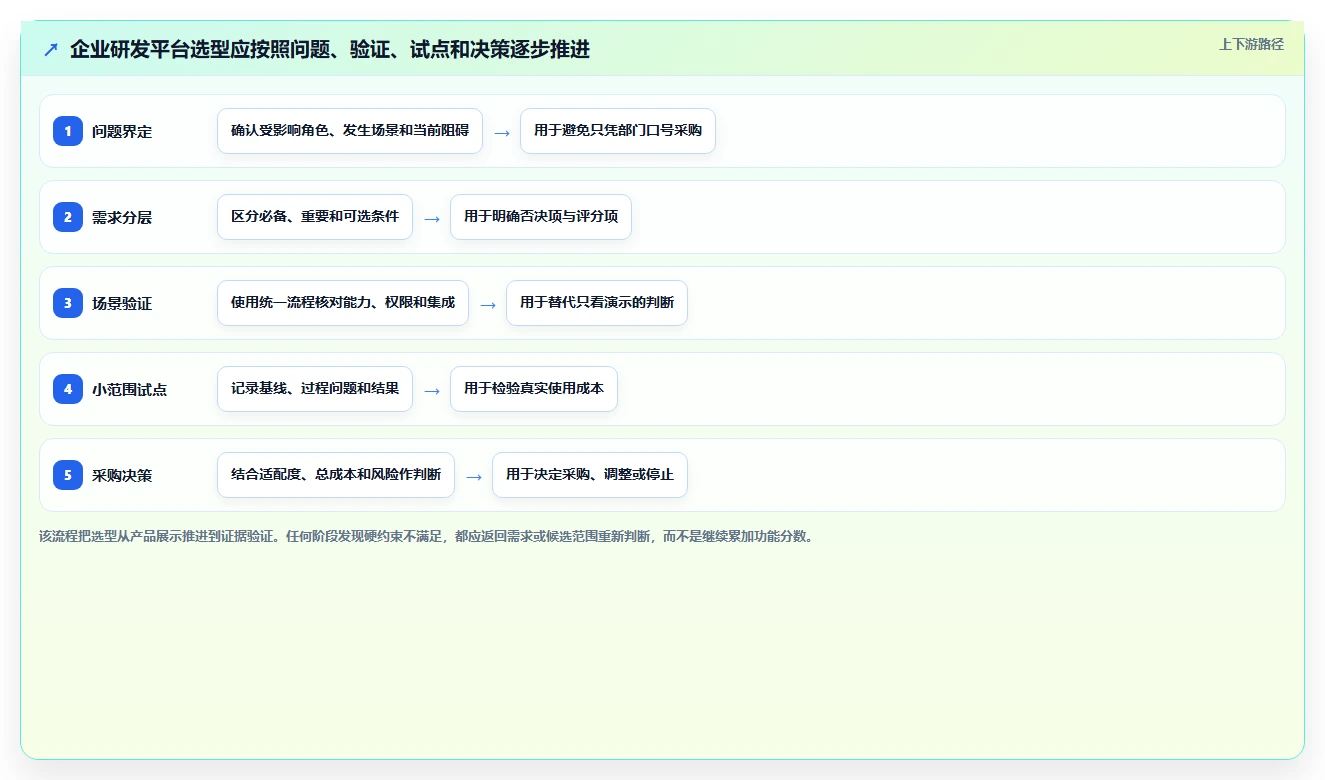Select step number 3 badge
This screenshot has height=780, width=1325.
click(68, 303)
